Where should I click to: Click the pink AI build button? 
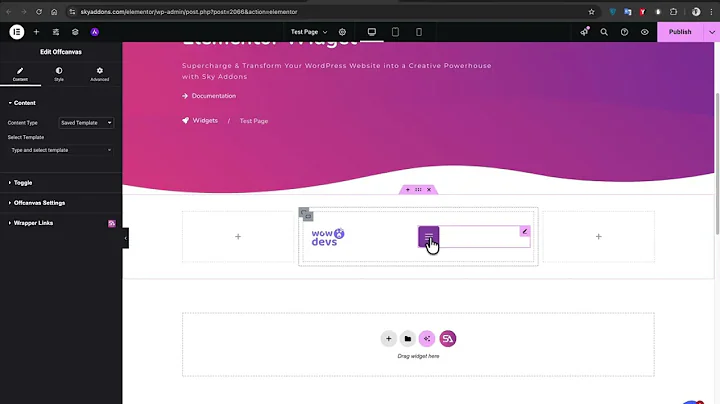pos(427,339)
